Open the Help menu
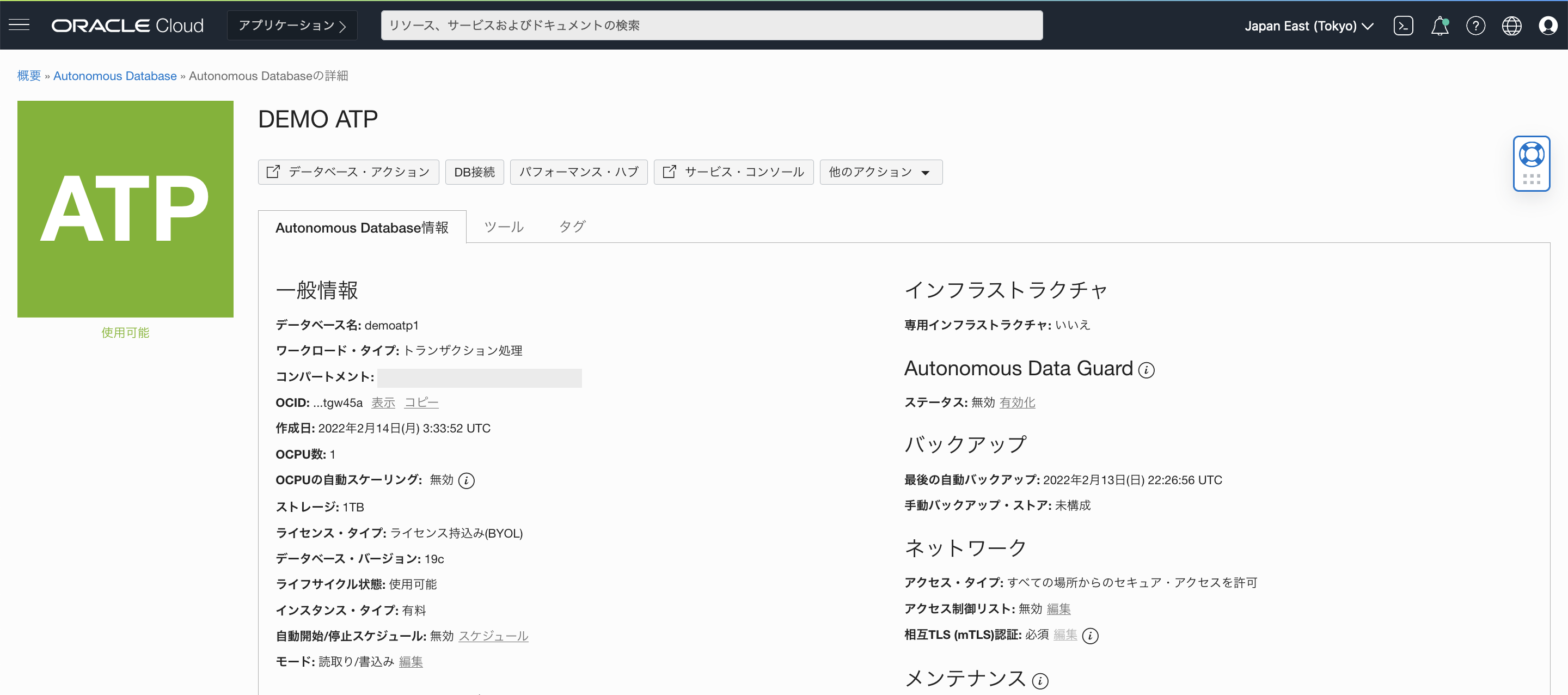 1476,25
